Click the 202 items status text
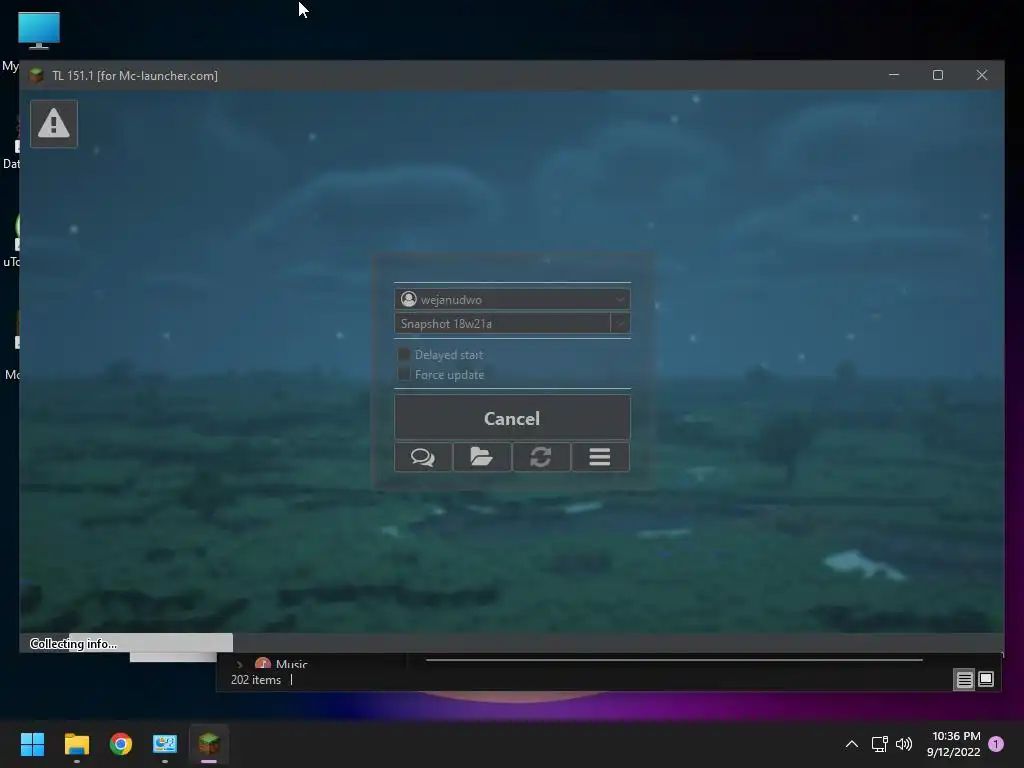 (x=256, y=680)
